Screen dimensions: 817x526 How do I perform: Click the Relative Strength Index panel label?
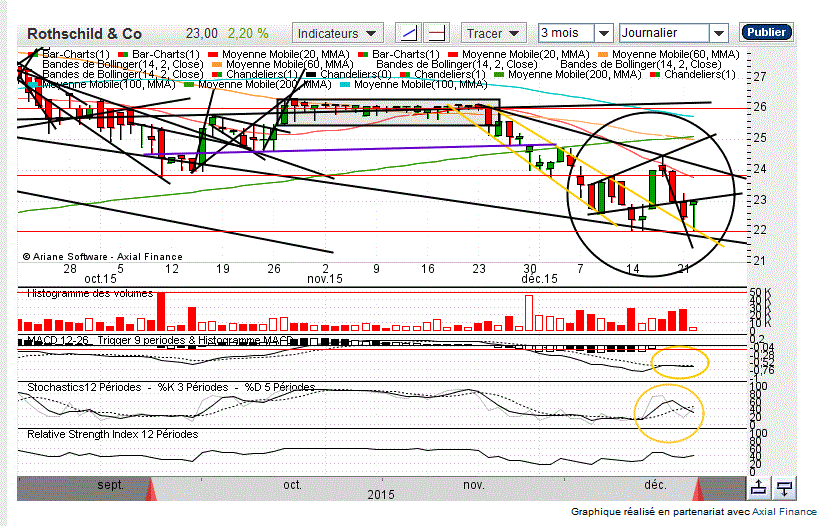pyautogui.click(x=111, y=435)
